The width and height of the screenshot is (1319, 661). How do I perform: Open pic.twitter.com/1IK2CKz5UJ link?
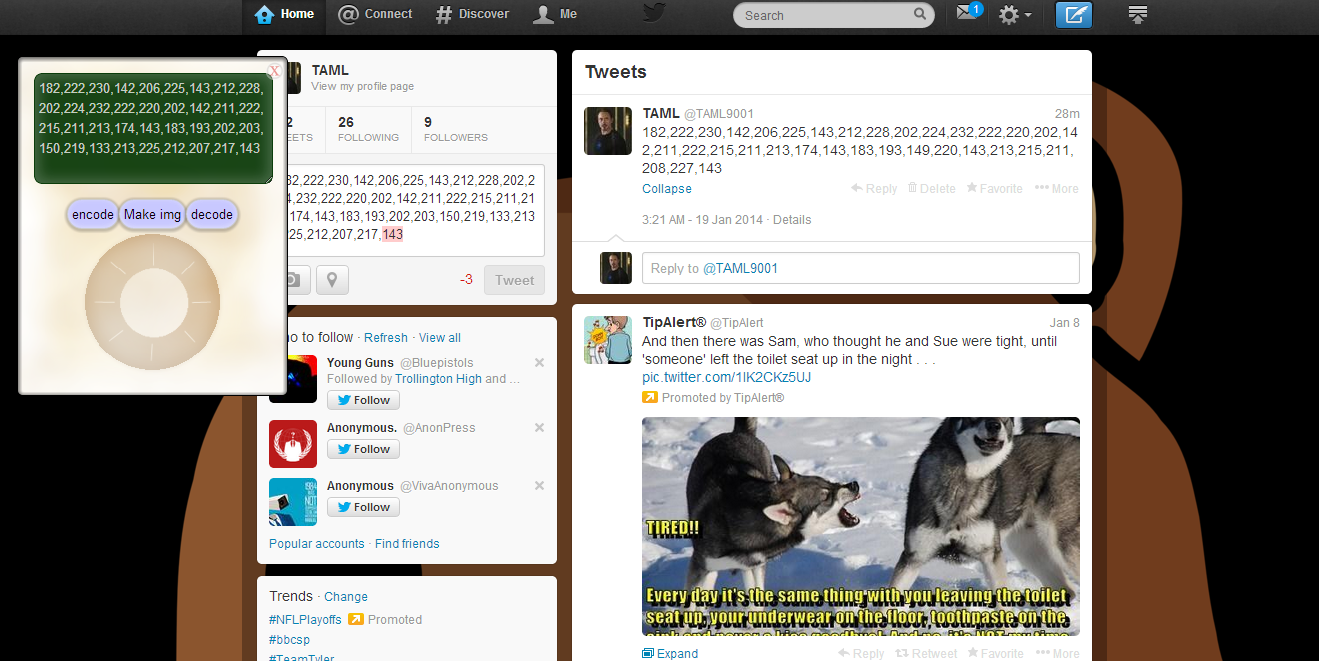[x=727, y=378]
